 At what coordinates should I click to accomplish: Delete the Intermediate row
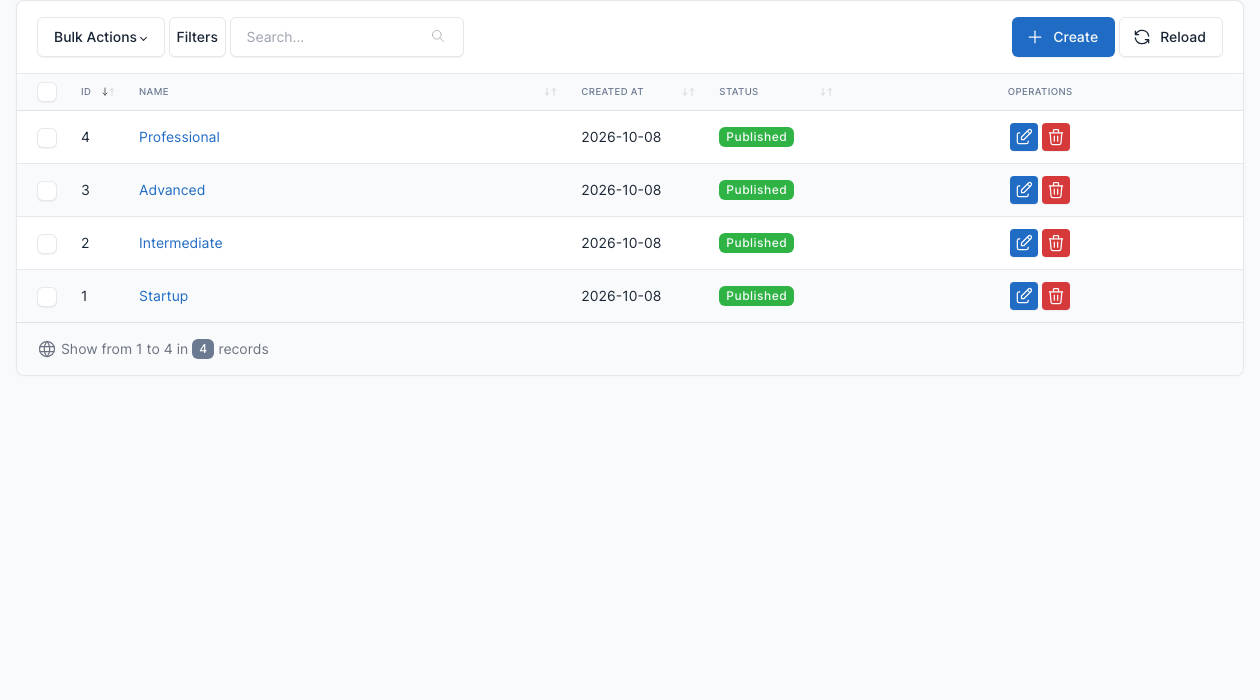[x=1056, y=243]
